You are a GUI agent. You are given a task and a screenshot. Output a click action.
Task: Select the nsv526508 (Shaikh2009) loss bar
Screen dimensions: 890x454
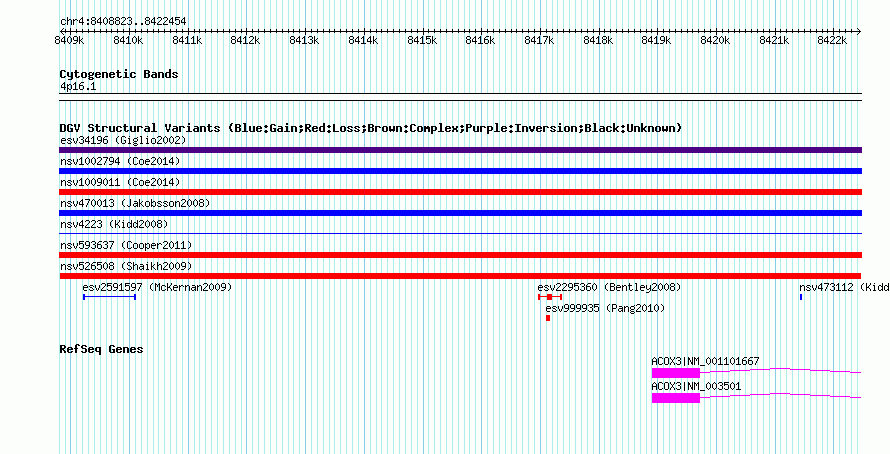(460, 276)
